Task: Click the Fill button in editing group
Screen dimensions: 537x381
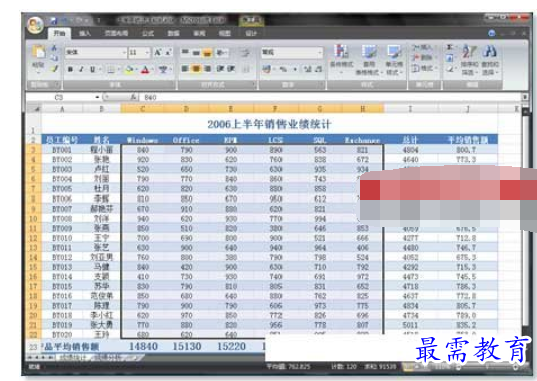Action: pos(450,58)
